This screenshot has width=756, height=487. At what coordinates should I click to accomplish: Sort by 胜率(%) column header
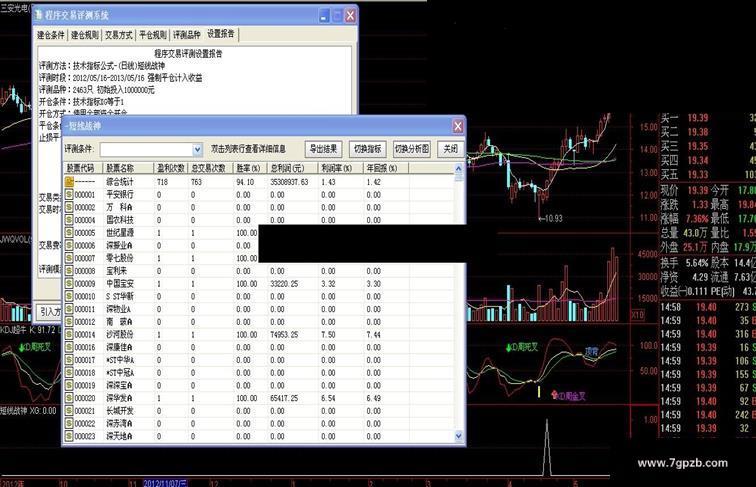(x=250, y=168)
